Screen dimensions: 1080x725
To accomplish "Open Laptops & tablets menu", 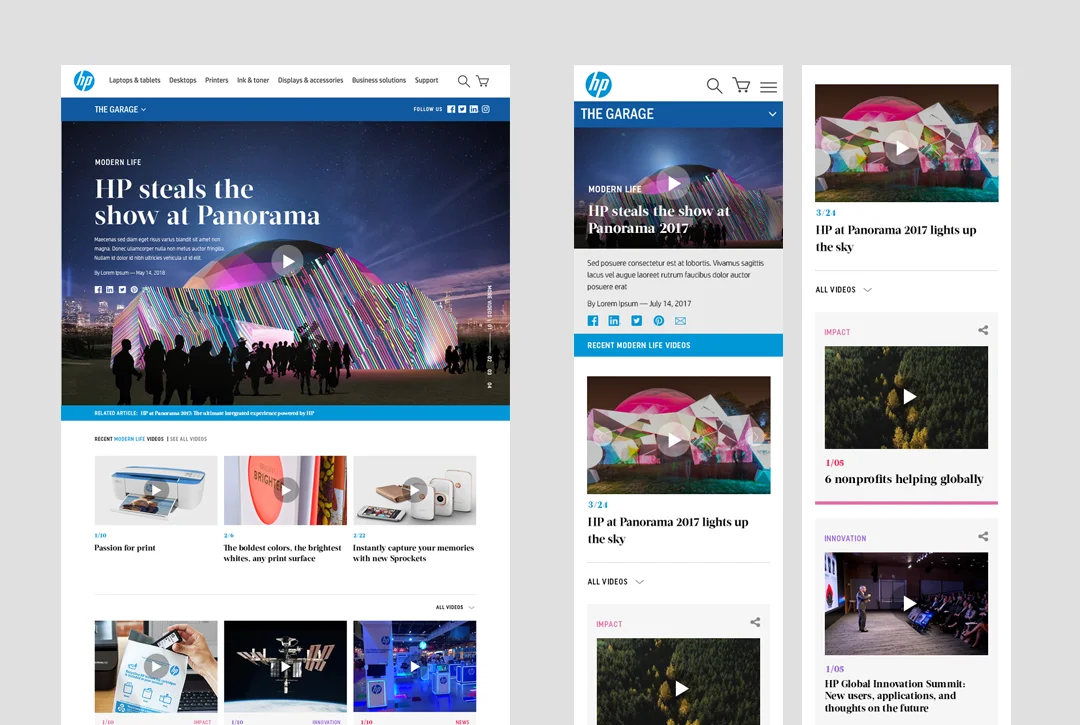I will (x=134, y=81).
